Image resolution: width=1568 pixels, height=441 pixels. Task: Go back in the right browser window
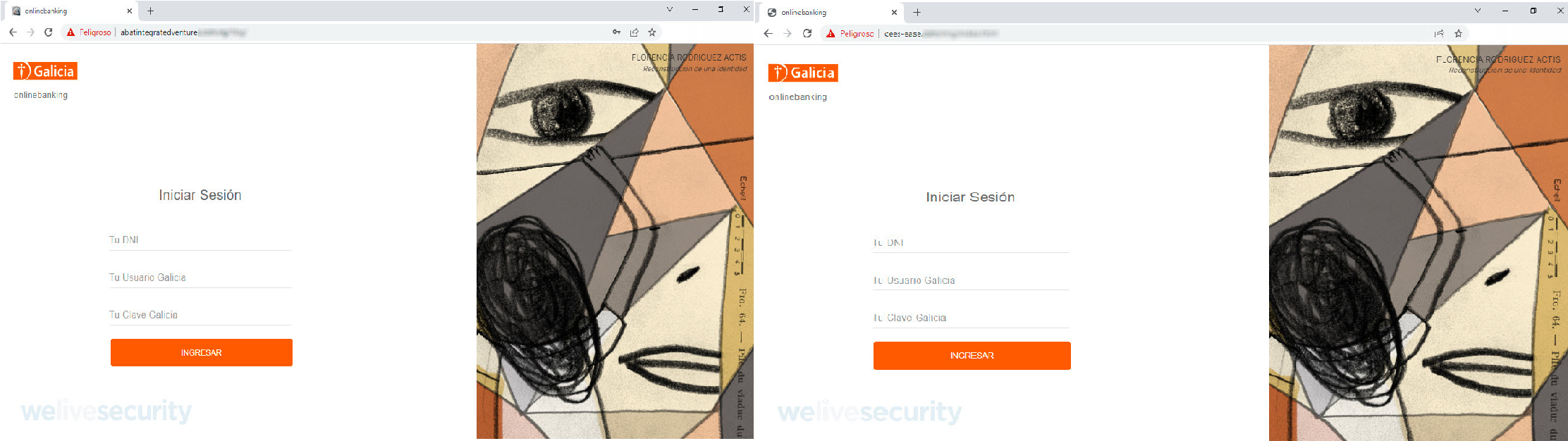(768, 33)
